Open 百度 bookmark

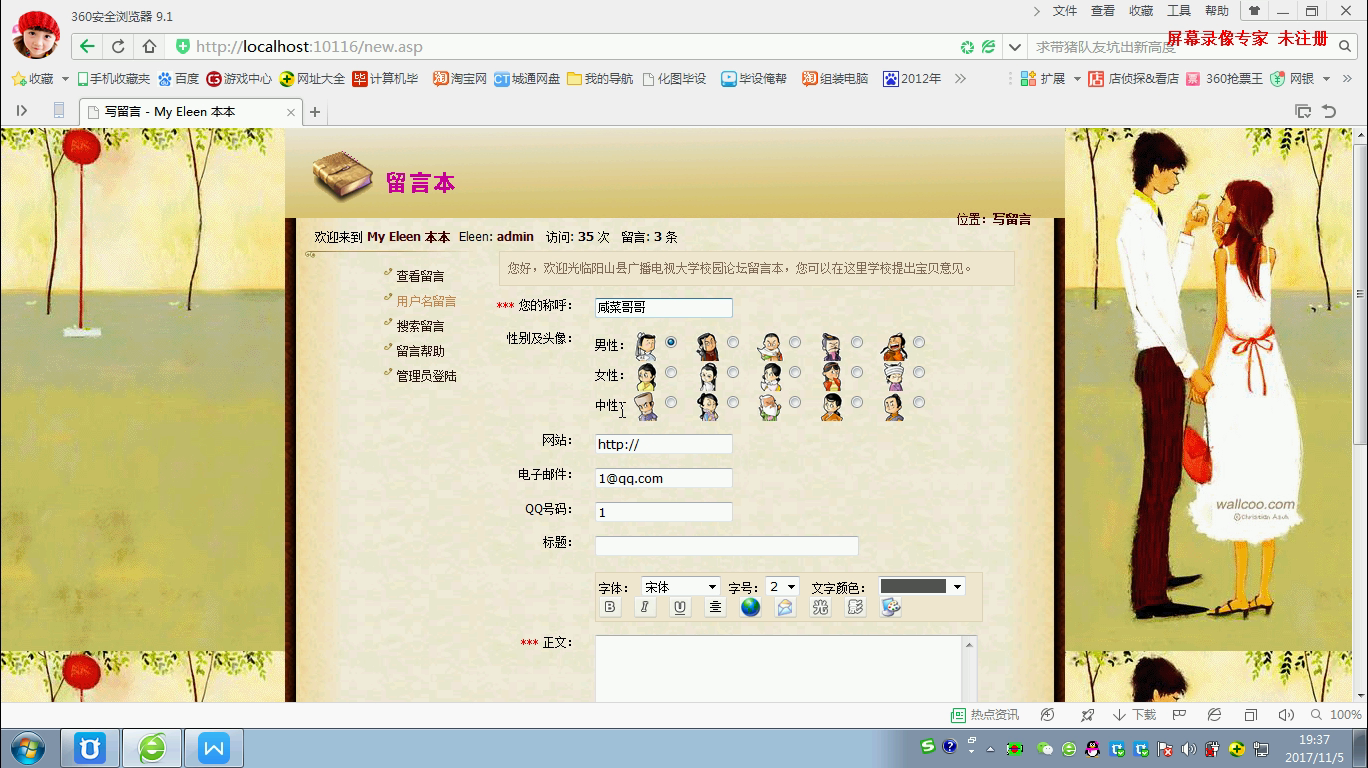pyautogui.click(x=179, y=78)
